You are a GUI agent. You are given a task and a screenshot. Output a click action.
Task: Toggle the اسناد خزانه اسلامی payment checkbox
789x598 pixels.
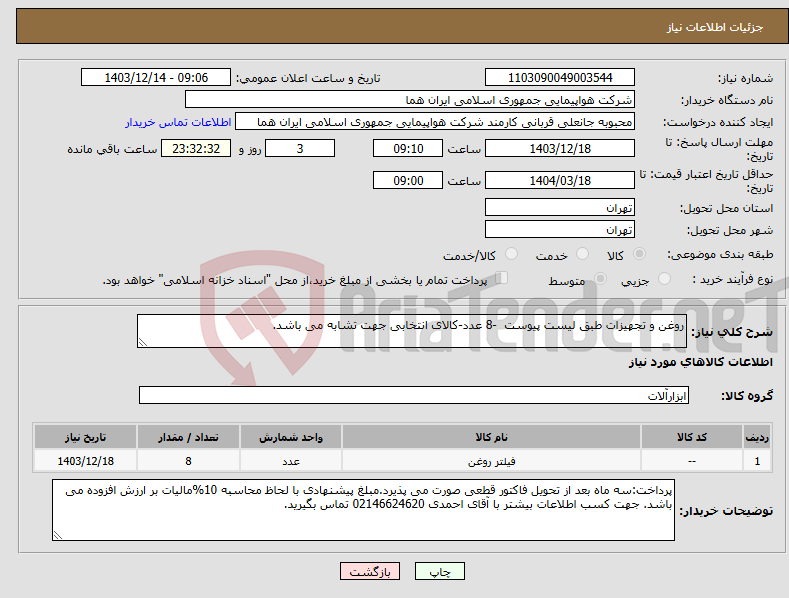click(502, 278)
